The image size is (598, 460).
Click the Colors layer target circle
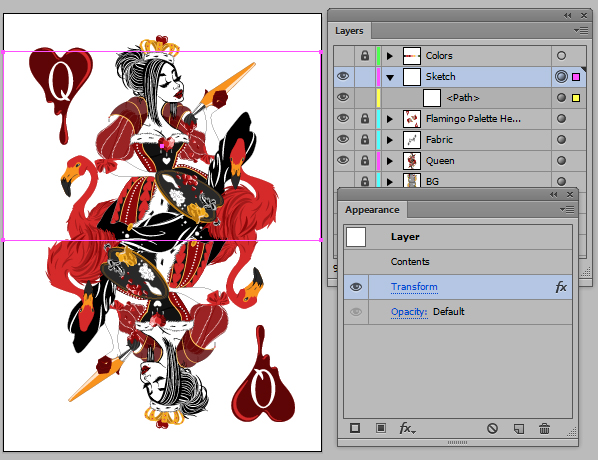[x=561, y=56]
